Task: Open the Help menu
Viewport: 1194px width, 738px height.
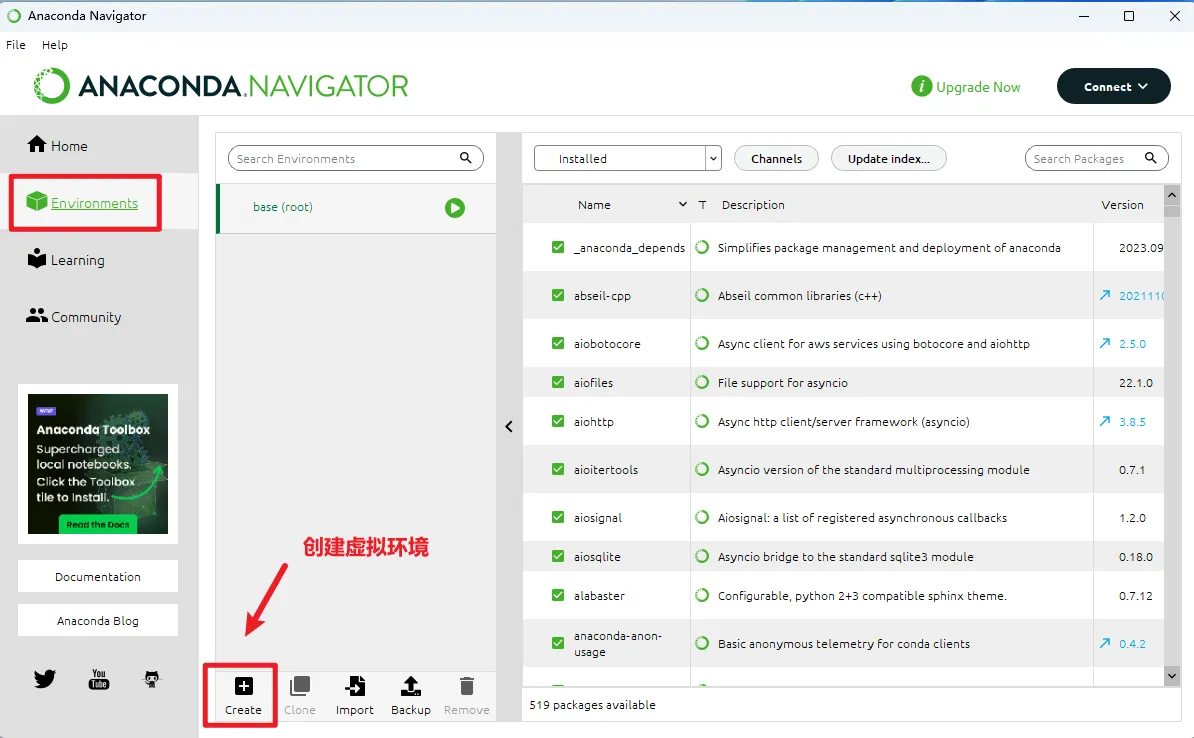Action: click(55, 45)
